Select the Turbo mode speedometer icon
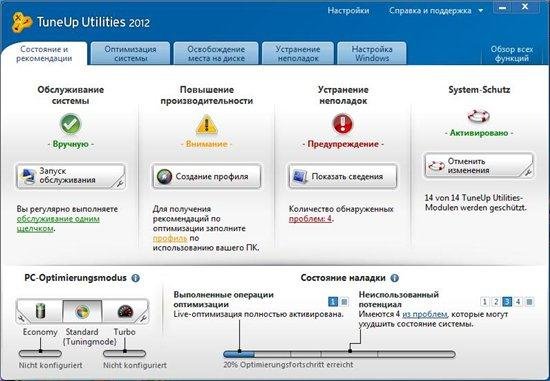This screenshot has height=381, width=550. click(125, 312)
